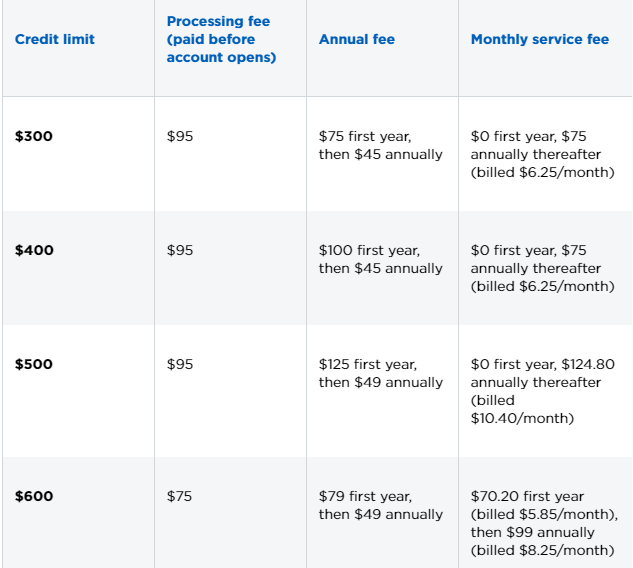Click the $124.80 annually thereafter cell
This screenshot has height=568, width=633.
(x=543, y=391)
